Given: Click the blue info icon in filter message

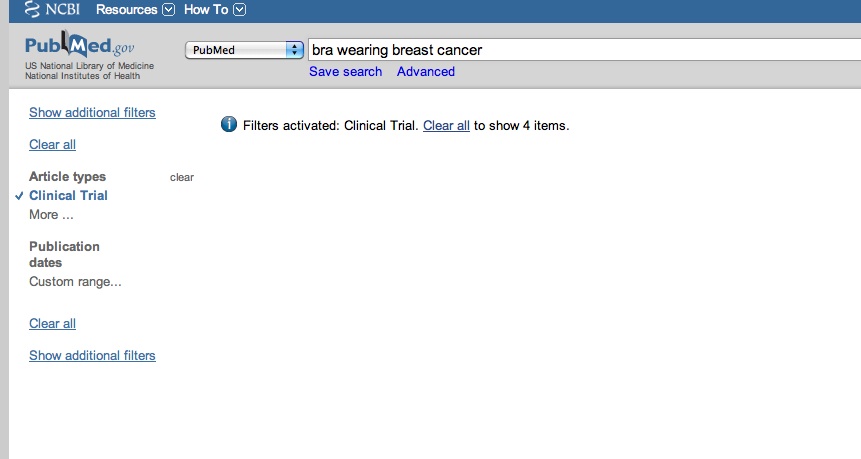Looking at the screenshot, I should coord(228,125).
